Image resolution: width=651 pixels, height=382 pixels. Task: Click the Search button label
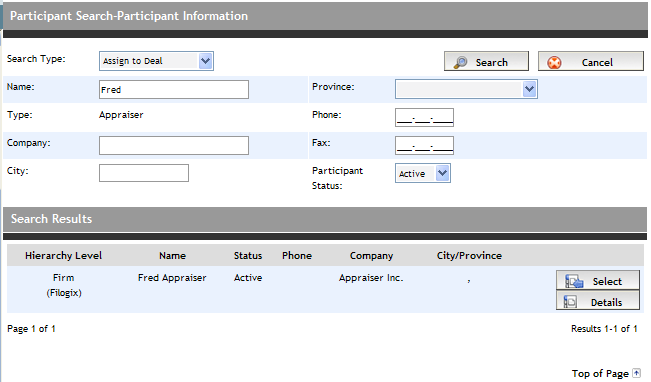point(492,62)
